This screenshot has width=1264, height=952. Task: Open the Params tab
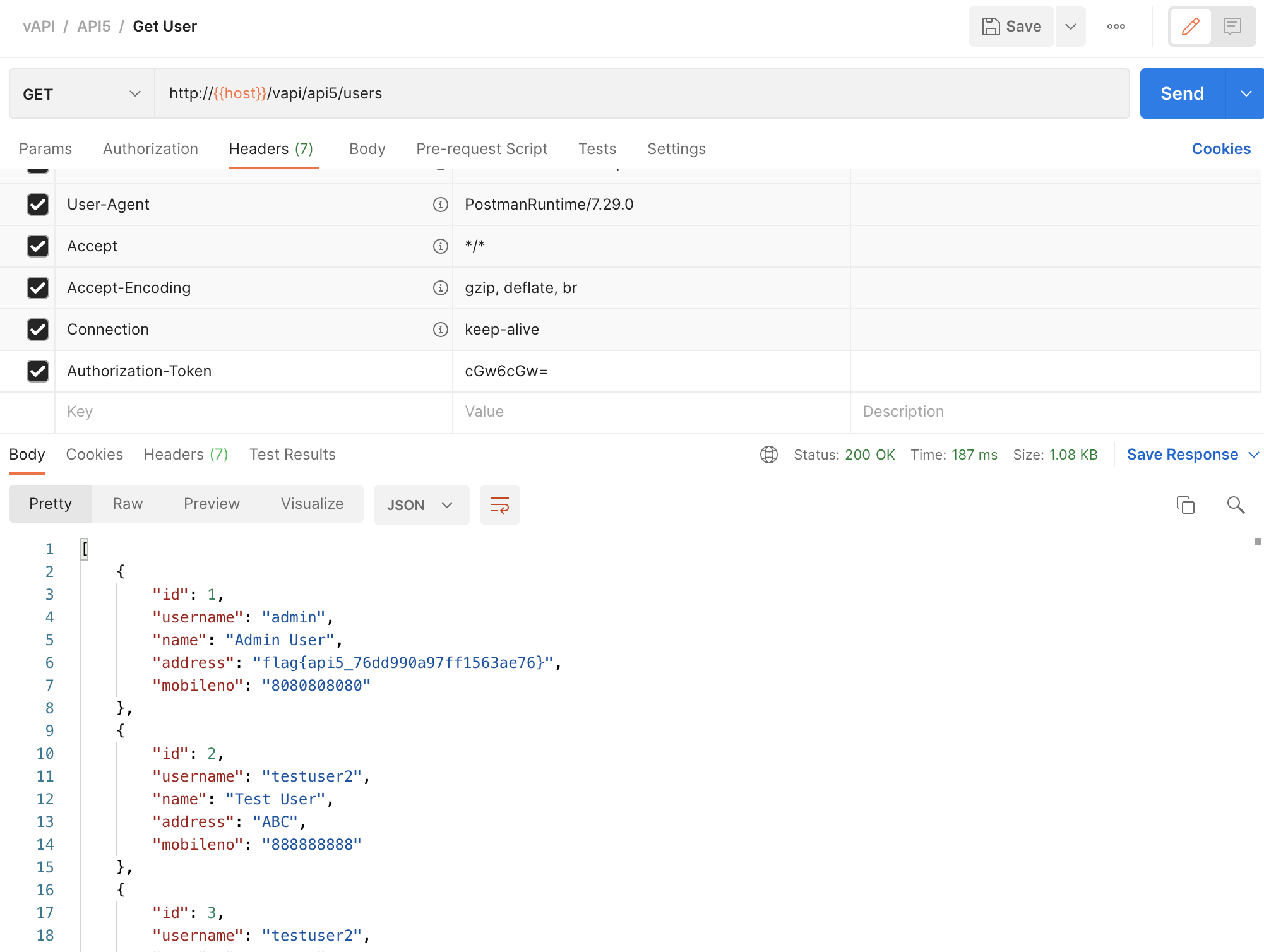tap(45, 149)
